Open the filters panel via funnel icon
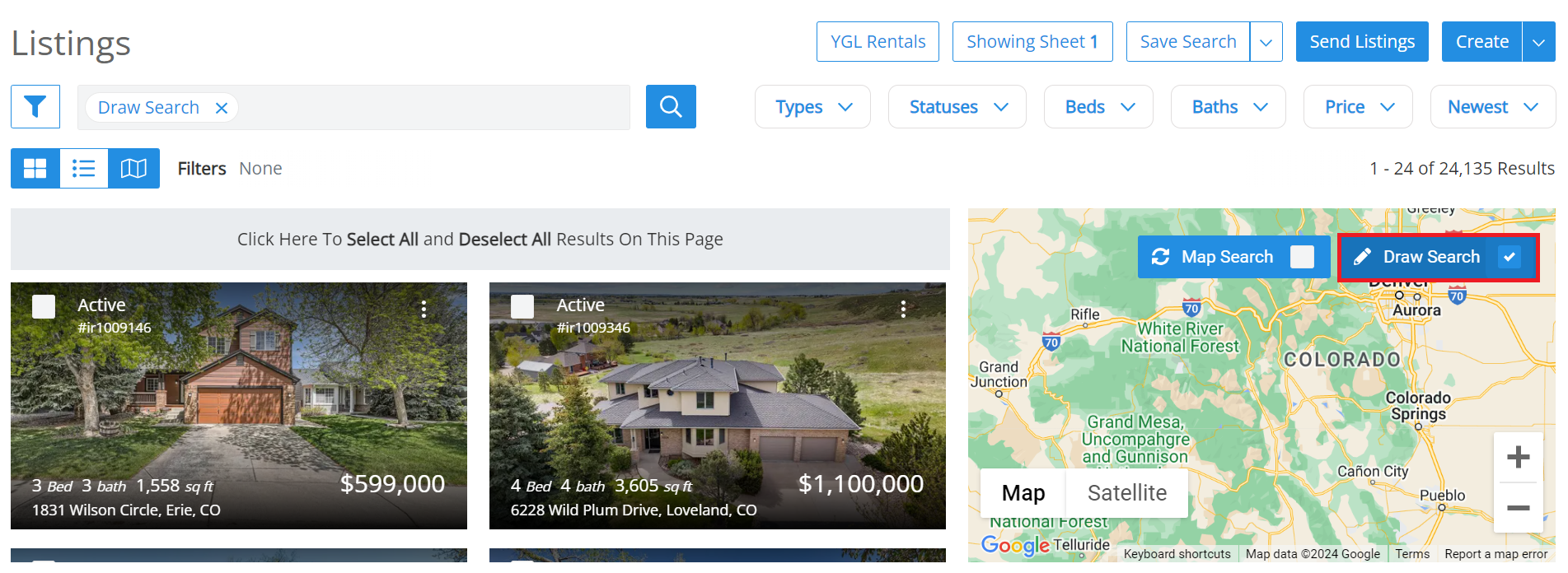The image size is (1568, 573). (x=35, y=106)
